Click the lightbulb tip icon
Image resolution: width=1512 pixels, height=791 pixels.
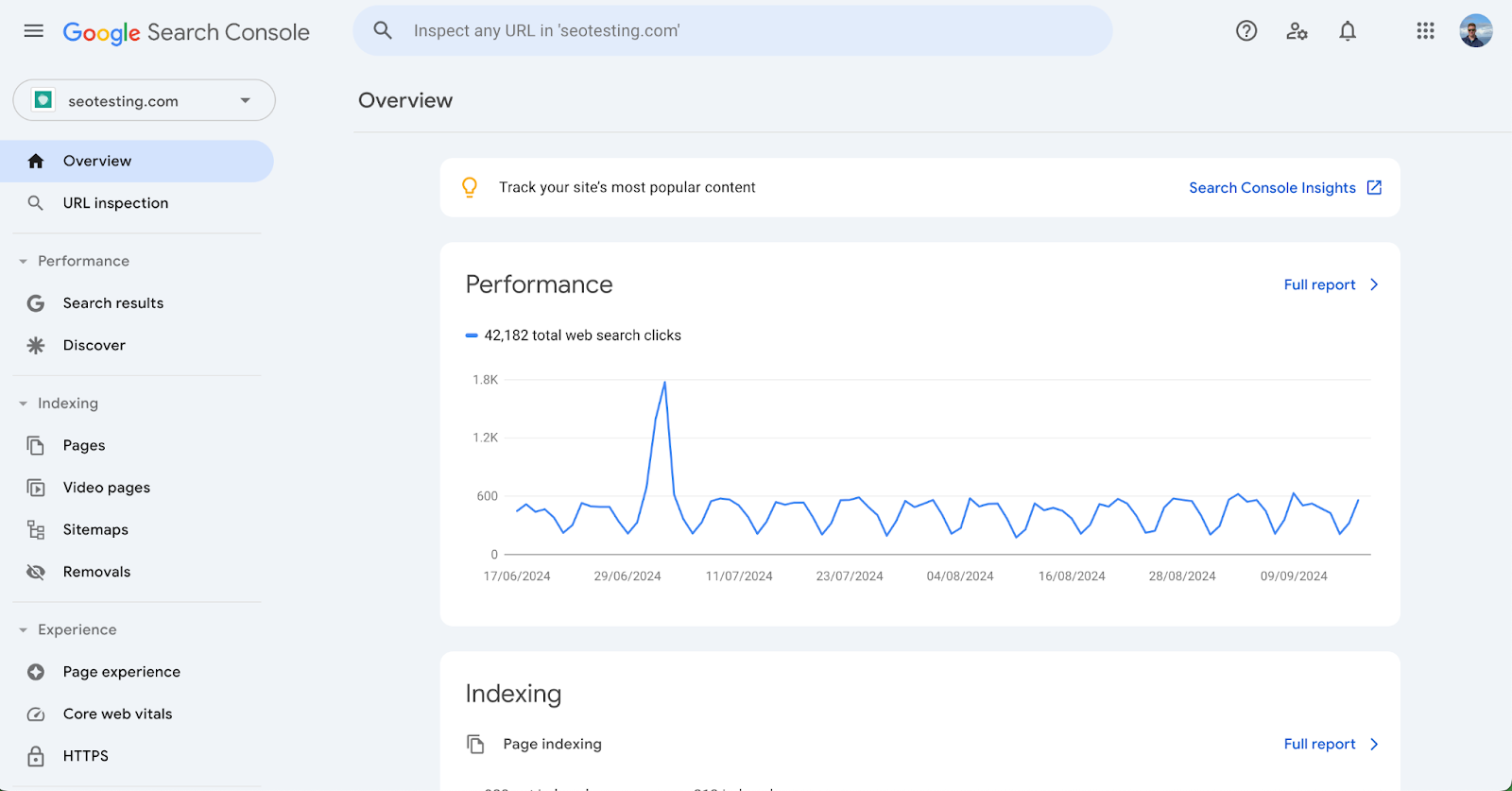click(470, 187)
